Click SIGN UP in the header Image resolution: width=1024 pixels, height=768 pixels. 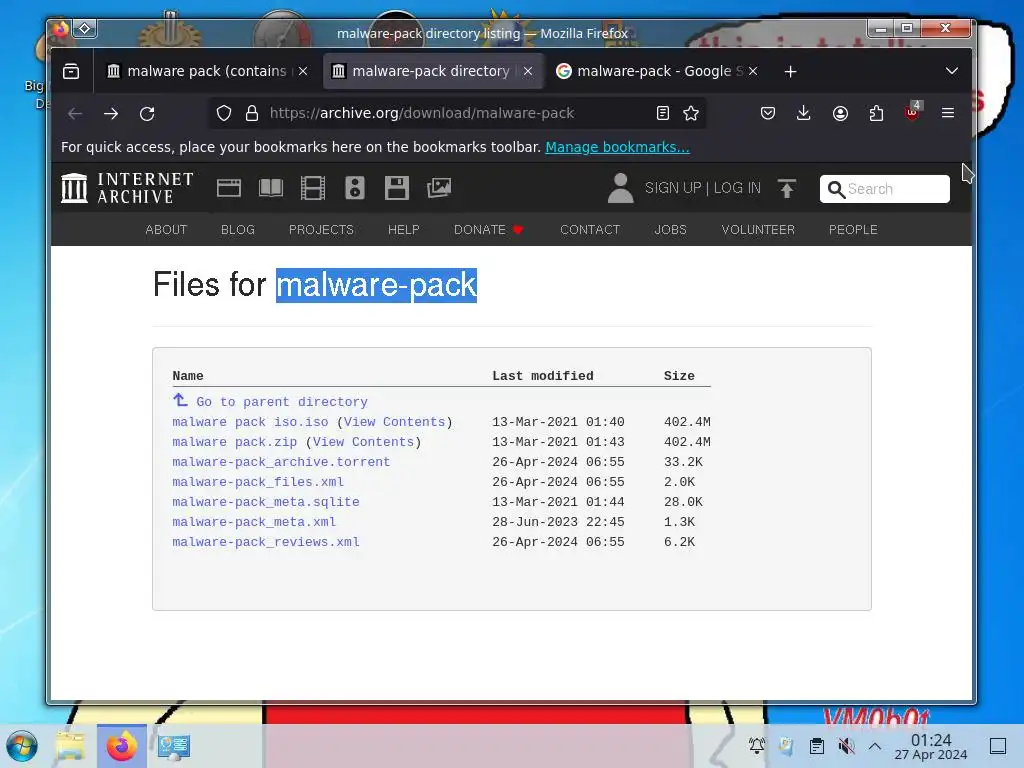click(x=673, y=188)
